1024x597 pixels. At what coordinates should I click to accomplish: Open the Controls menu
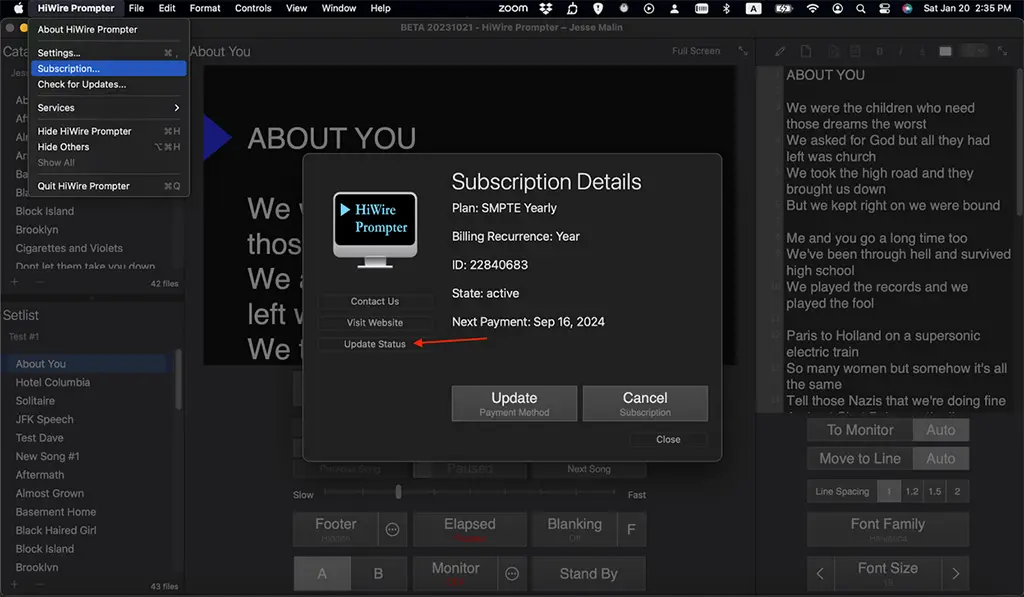point(253,8)
